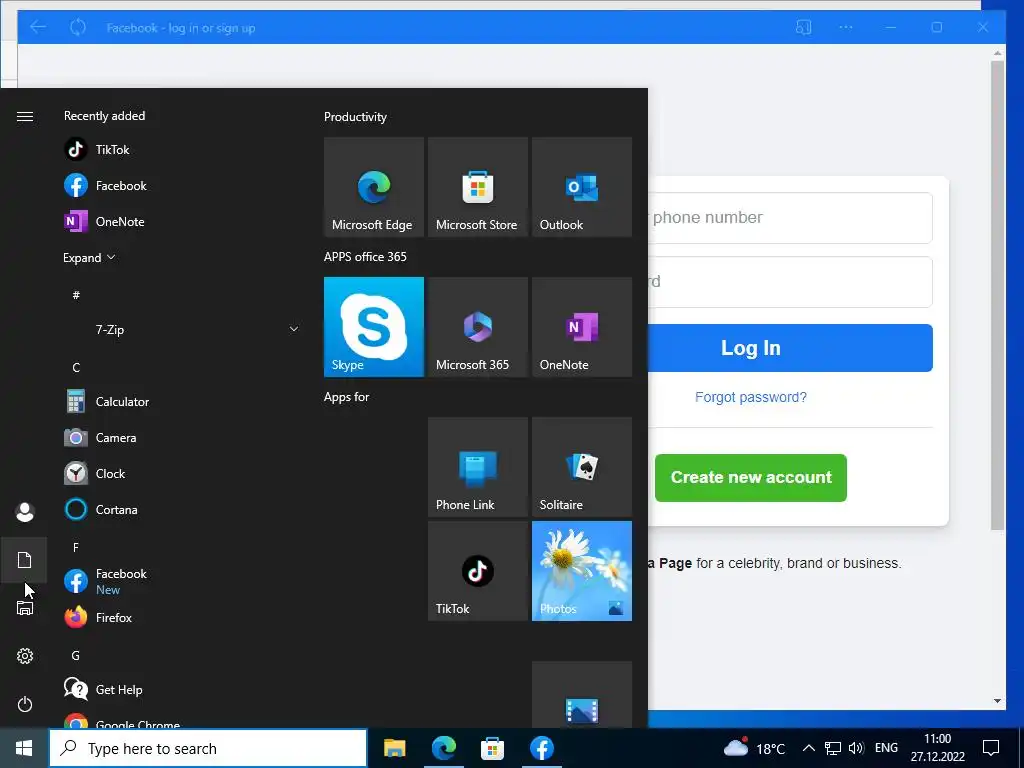The width and height of the screenshot is (1024, 768).
Task: Open Calculator app
Action: [x=181, y=402]
